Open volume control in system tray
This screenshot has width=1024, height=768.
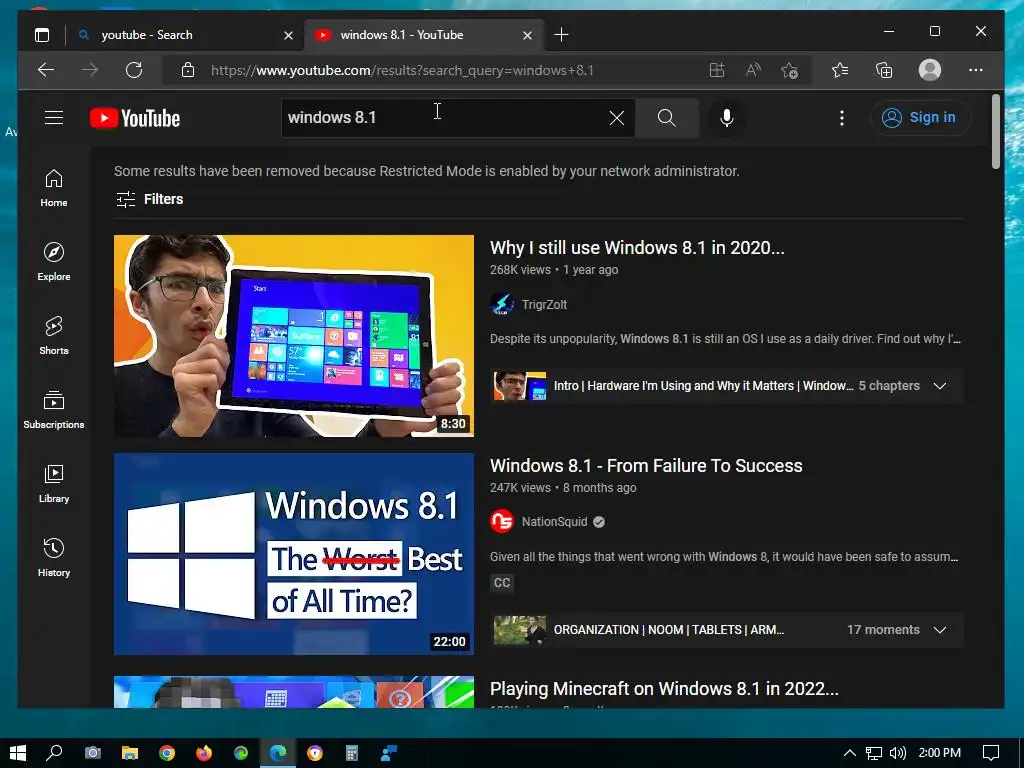coord(898,753)
